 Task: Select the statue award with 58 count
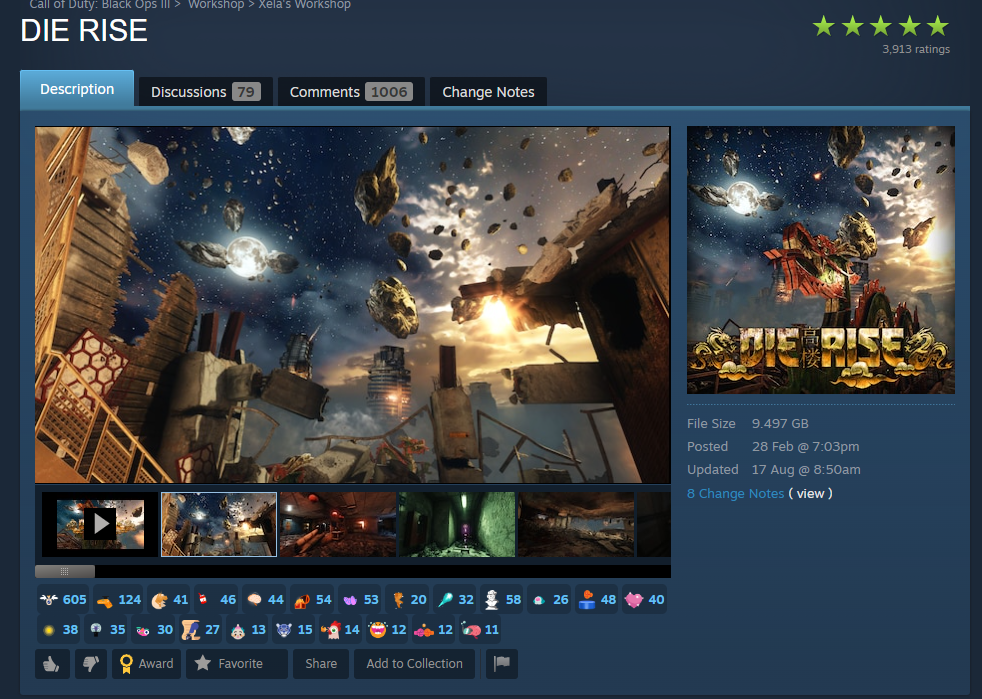(503, 600)
